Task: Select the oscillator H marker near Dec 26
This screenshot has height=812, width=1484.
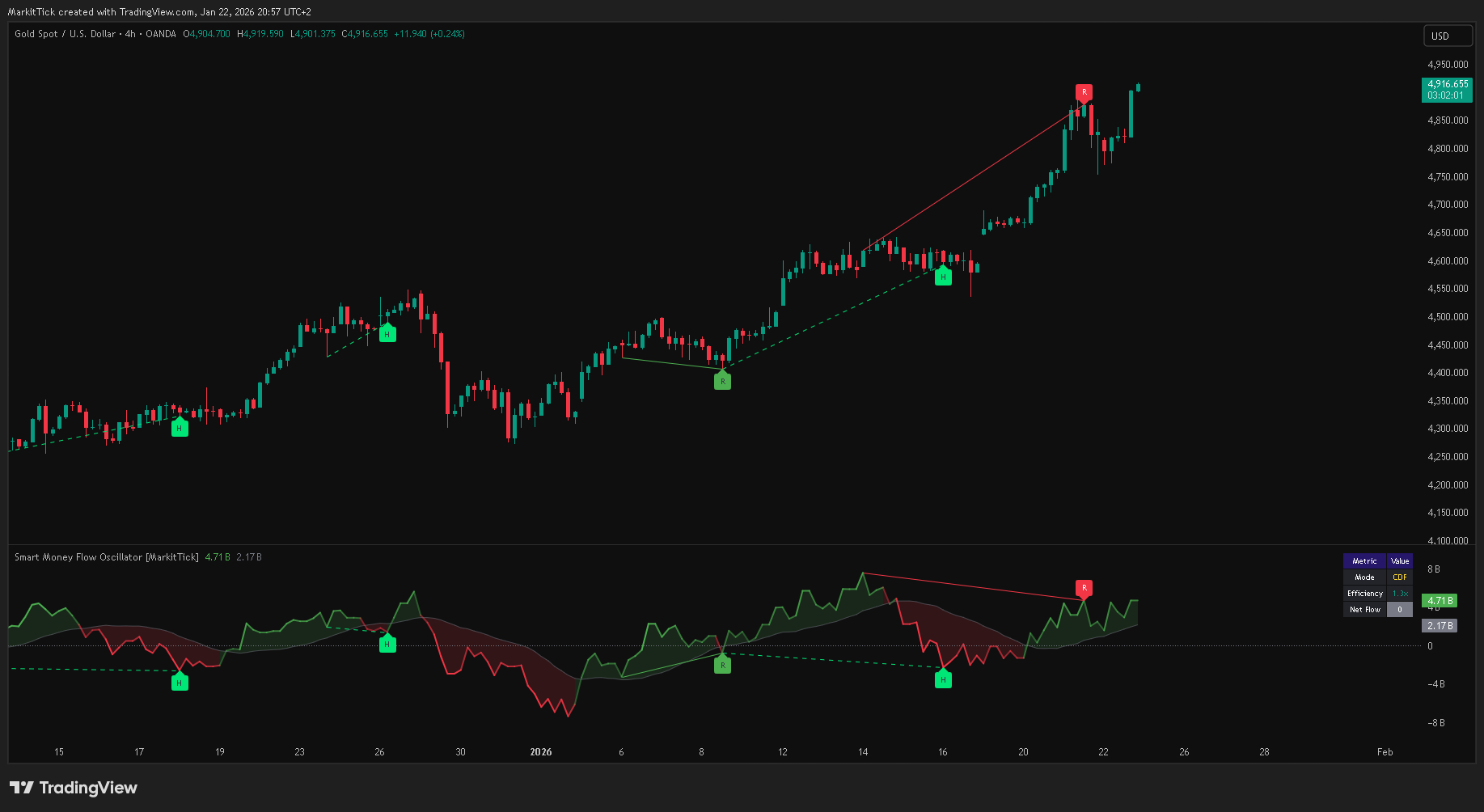Action: (387, 645)
